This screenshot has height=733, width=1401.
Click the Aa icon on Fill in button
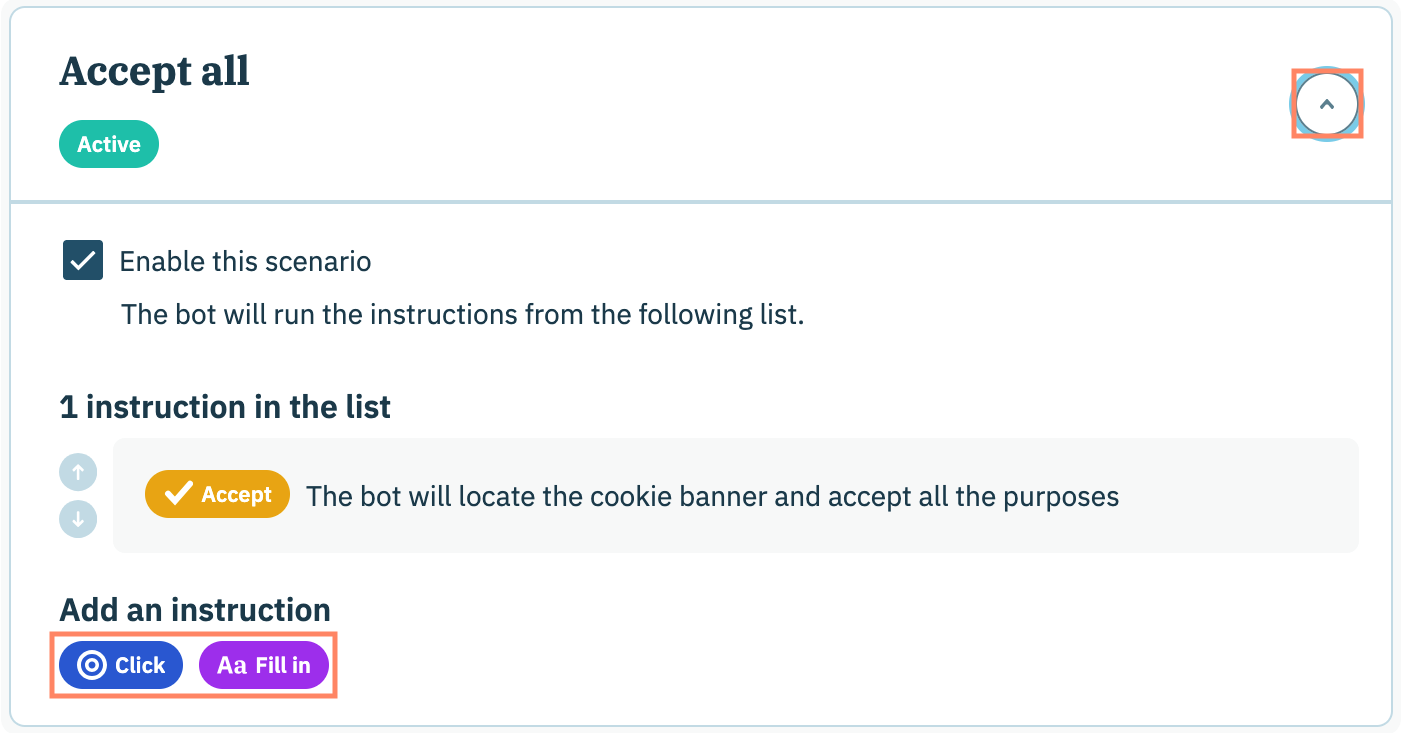click(x=232, y=666)
